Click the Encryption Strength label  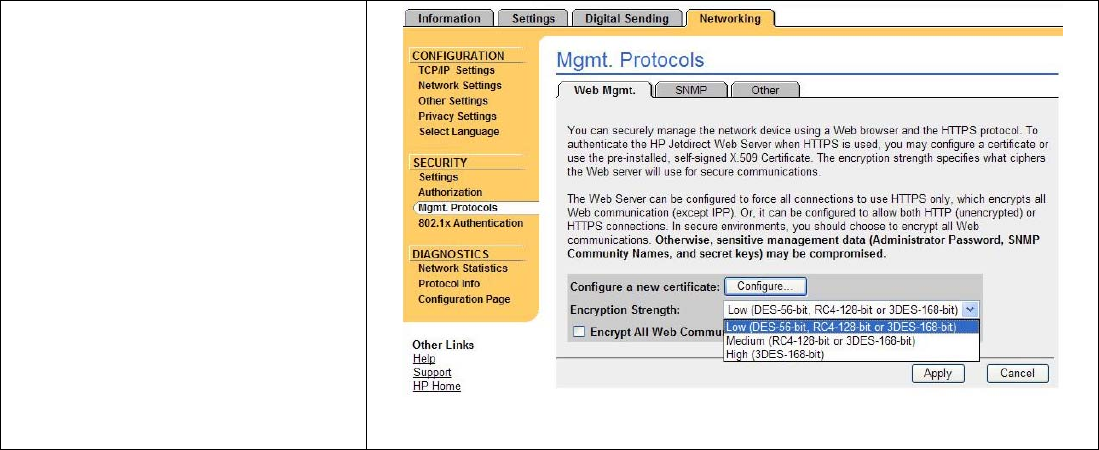tap(625, 310)
